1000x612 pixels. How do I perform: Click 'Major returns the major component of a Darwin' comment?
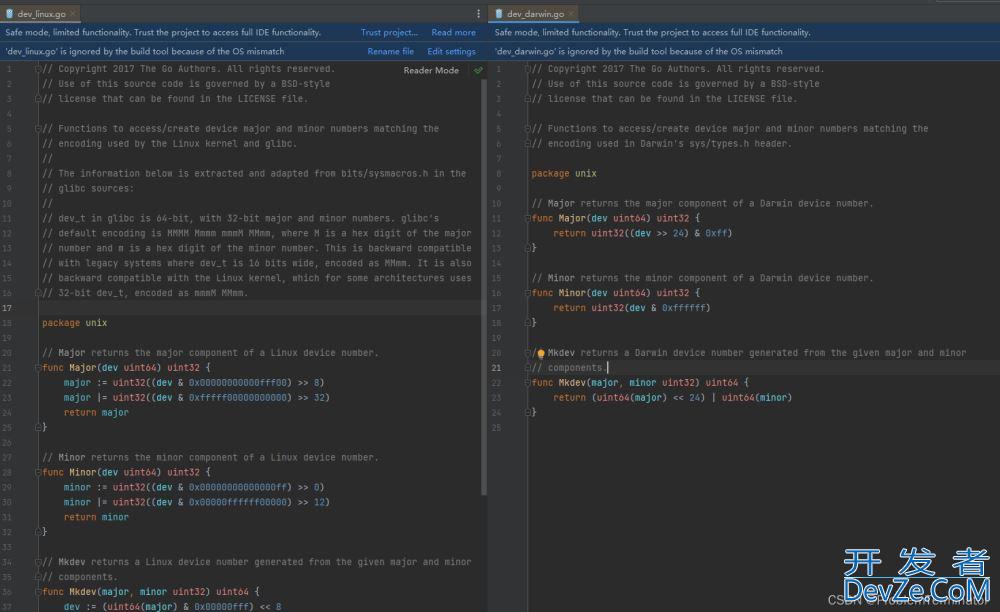click(703, 203)
